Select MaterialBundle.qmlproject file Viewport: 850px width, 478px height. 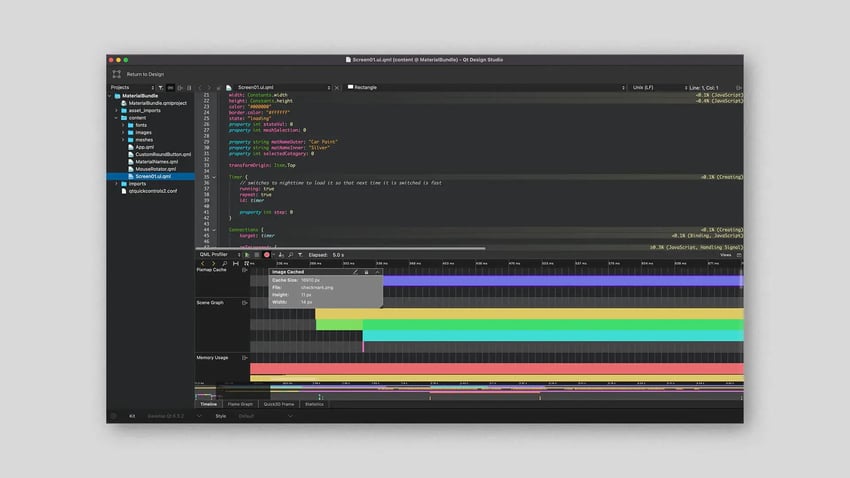[x=157, y=103]
